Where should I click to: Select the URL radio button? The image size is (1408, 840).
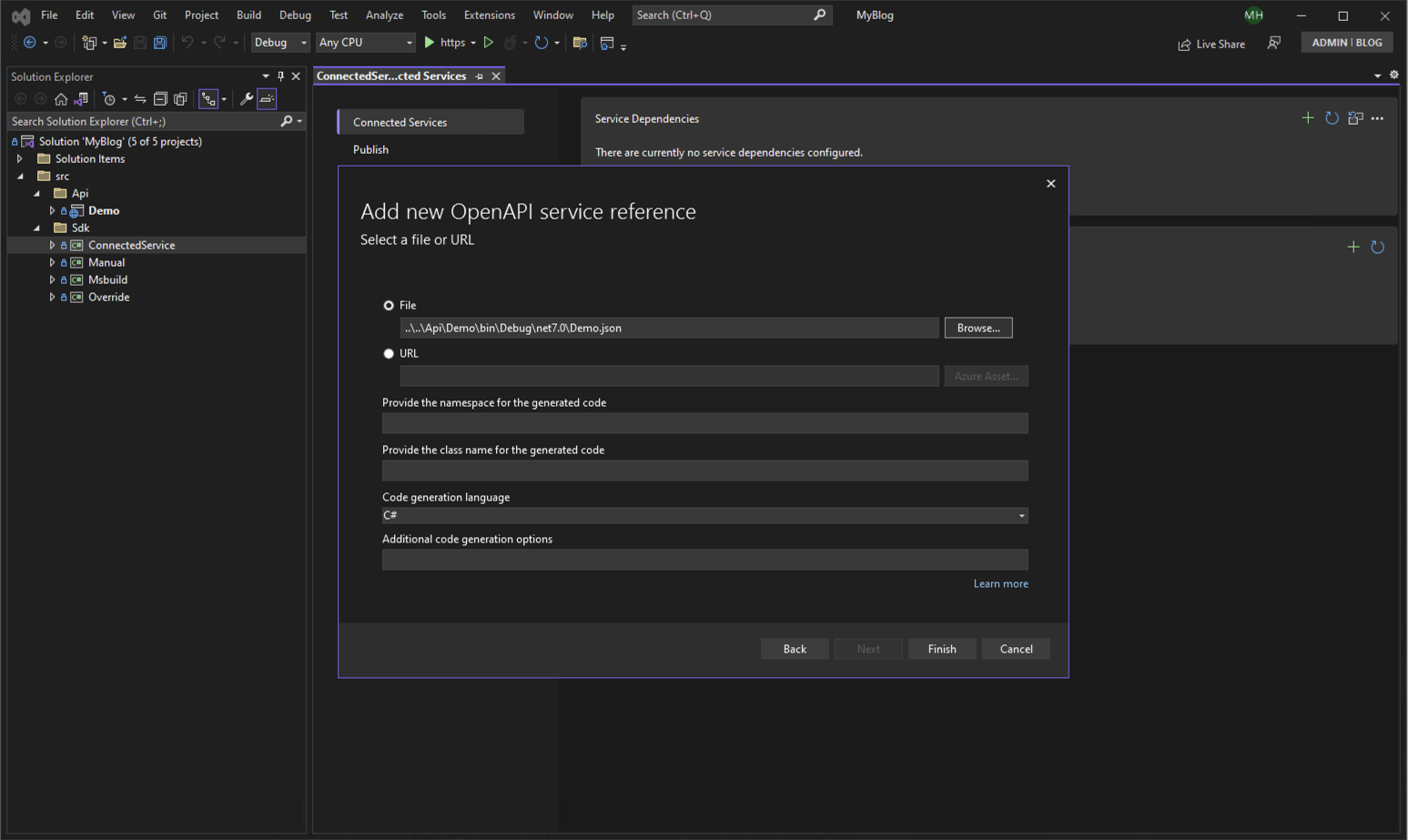point(389,353)
